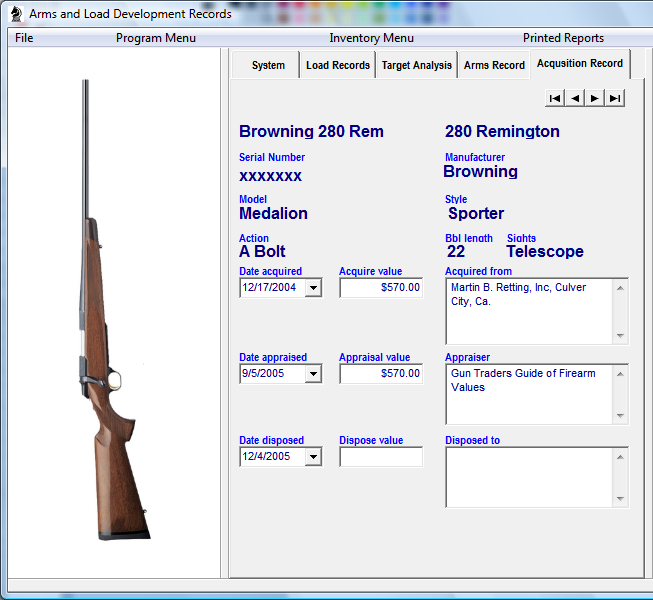Open the Date acquired dropdown arrow
Screen dimensions: 653x600
tap(313, 288)
